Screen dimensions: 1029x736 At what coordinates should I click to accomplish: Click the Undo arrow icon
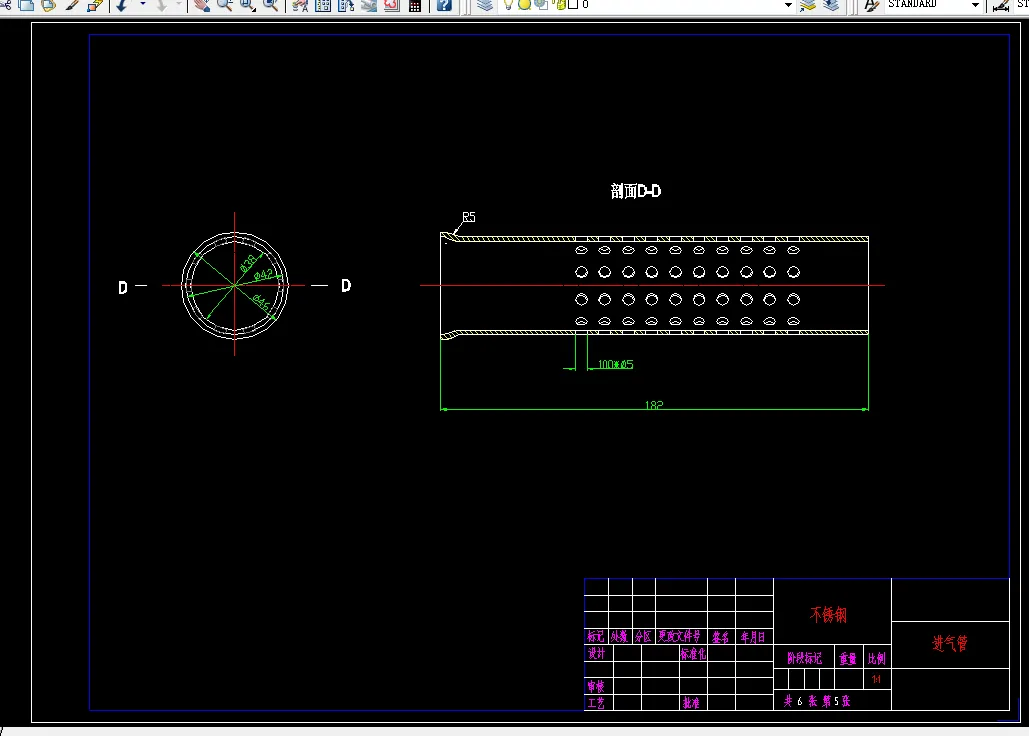pyautogui.click(x=122, y=5)
